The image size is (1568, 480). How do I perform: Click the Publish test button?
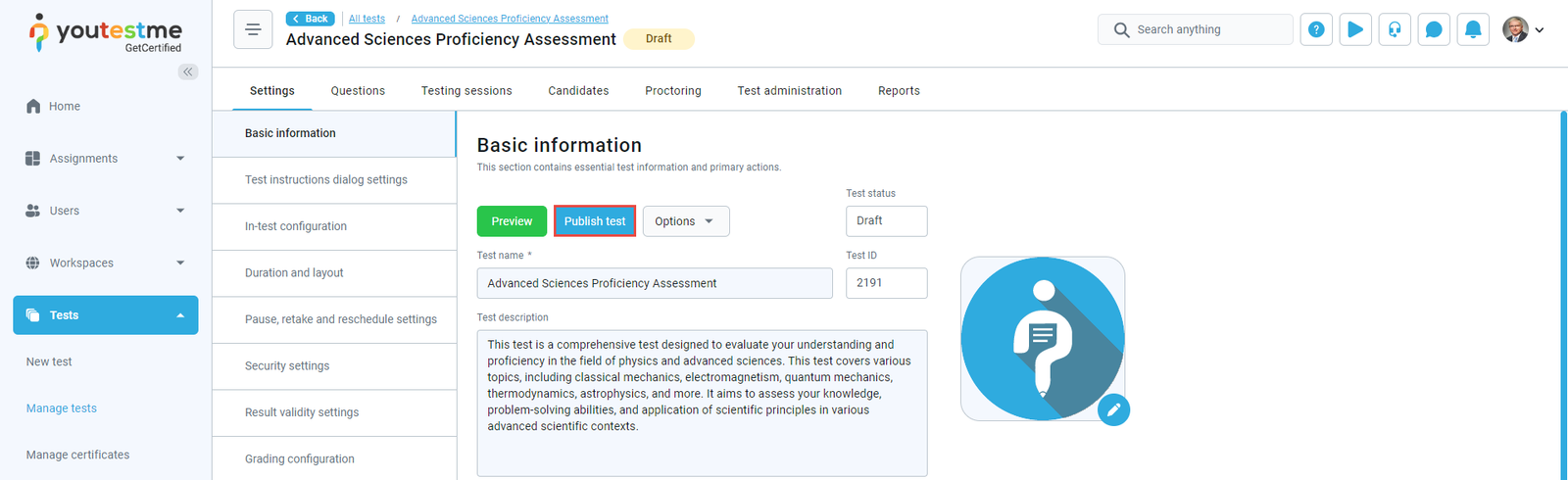(595, 221)
